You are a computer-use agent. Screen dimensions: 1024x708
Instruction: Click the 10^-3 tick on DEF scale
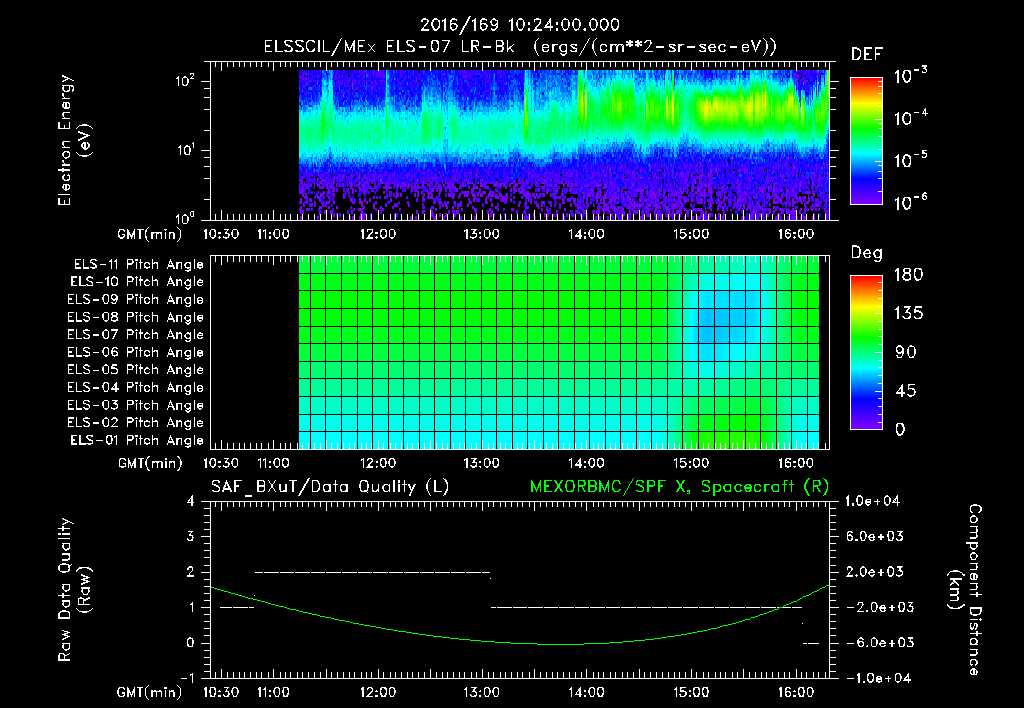click(x=910, y=76)
